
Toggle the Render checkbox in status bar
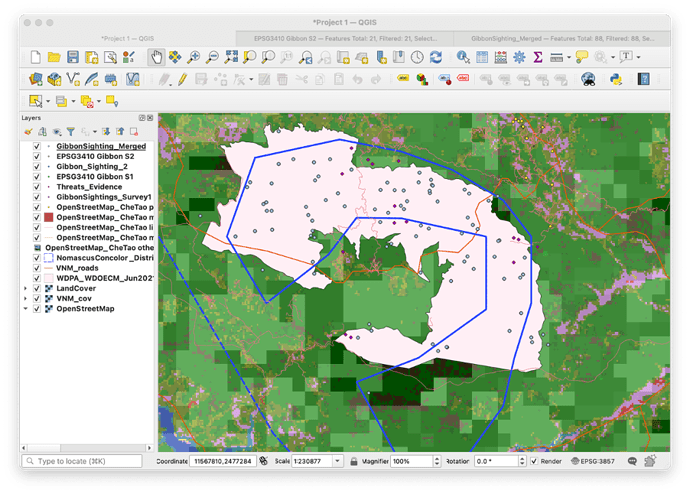coord(534,461)
